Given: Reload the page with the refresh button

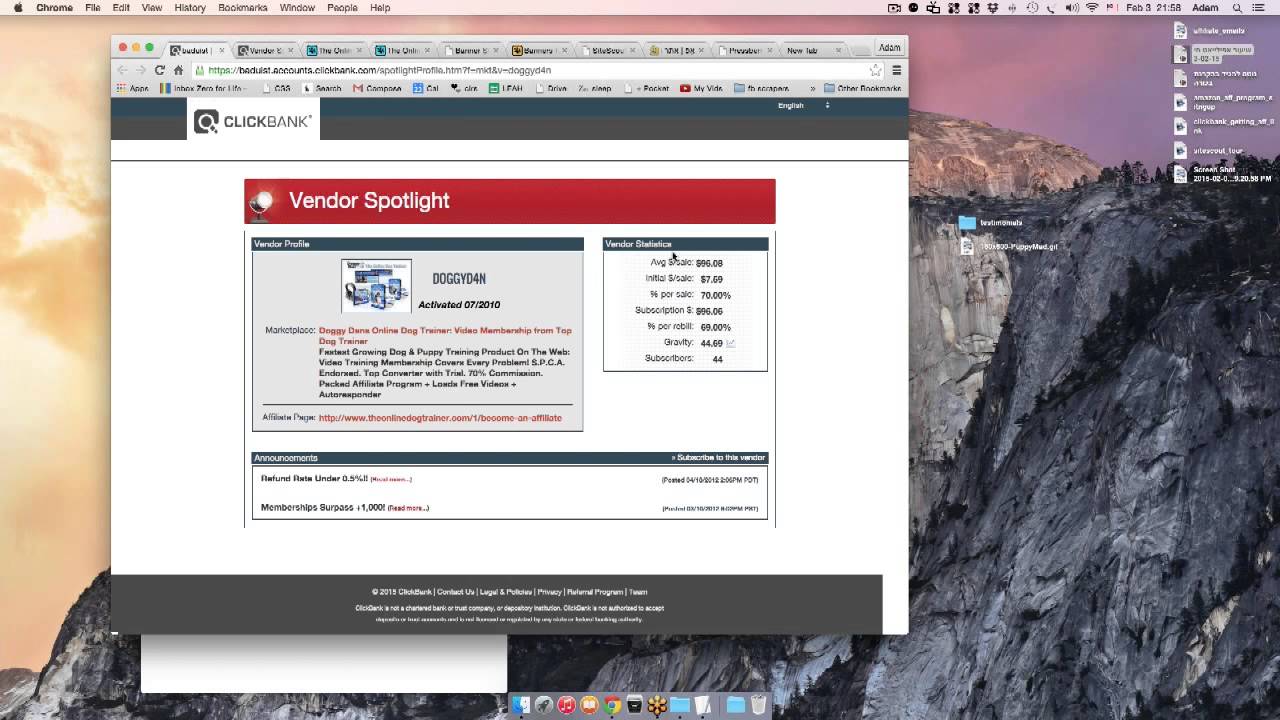Looking at the screenshot, I should (x=159, y=70).
